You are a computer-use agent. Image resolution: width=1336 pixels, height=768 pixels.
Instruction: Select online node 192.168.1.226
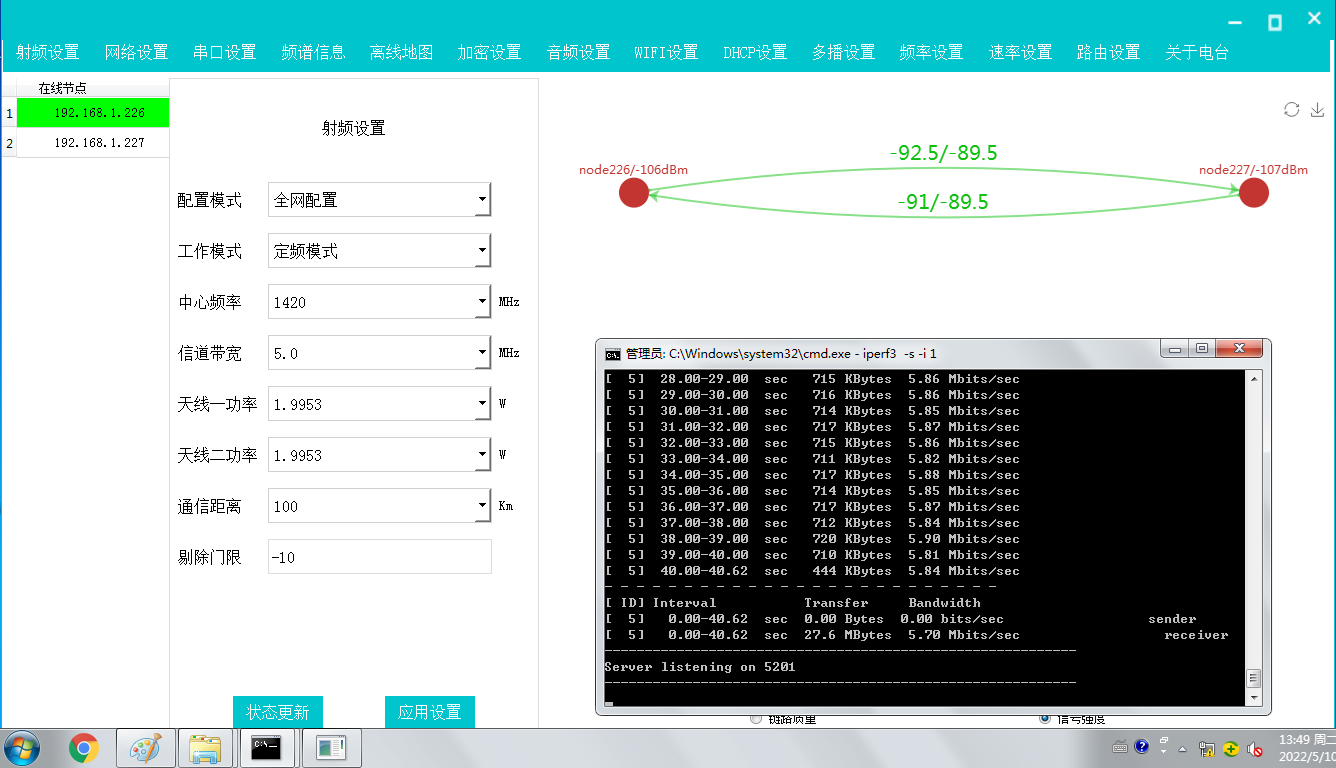[93, 113]
